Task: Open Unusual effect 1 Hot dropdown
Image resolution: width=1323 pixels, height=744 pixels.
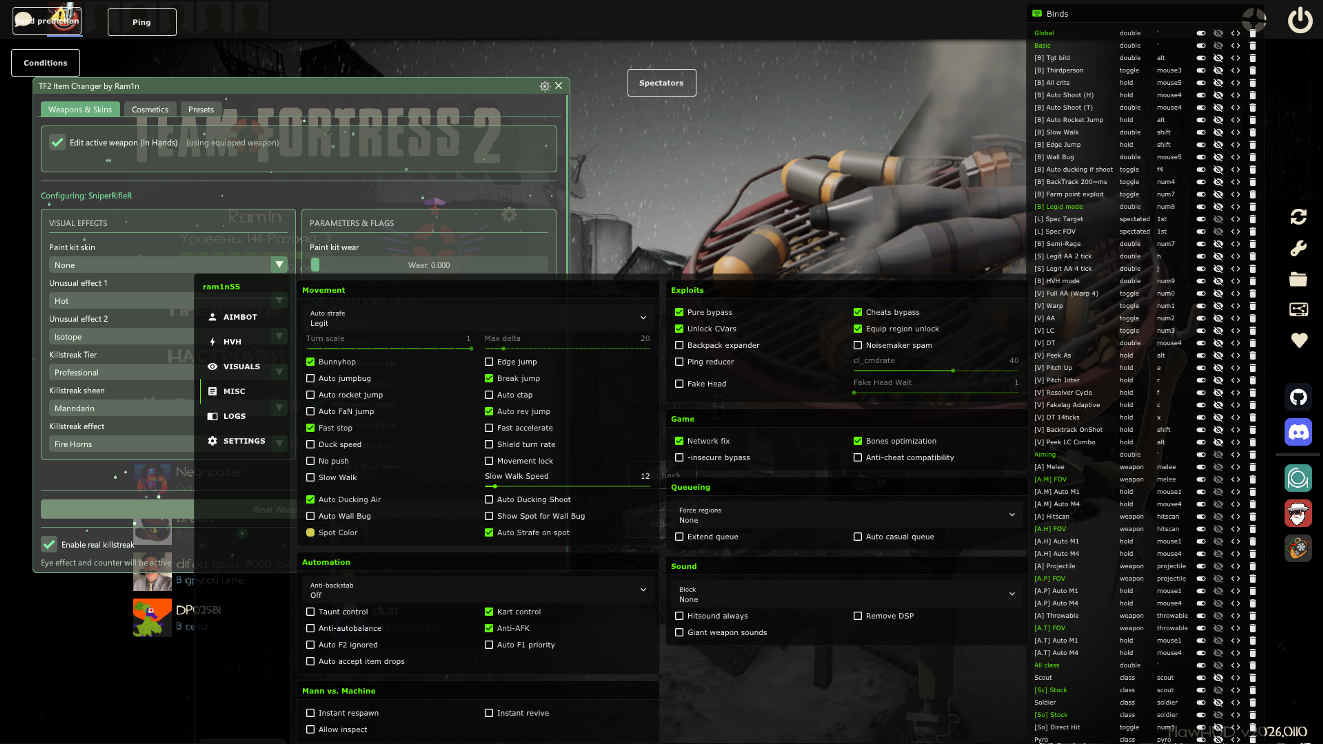Action: point(169,301)
